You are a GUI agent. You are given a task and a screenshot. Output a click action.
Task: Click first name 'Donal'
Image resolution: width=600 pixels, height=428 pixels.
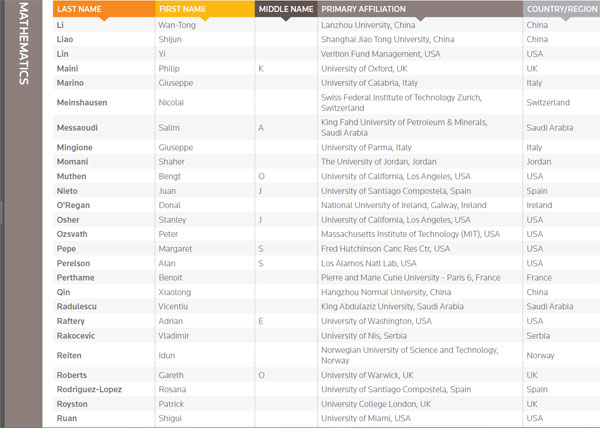pyautogui.click(x=169, y=205)
